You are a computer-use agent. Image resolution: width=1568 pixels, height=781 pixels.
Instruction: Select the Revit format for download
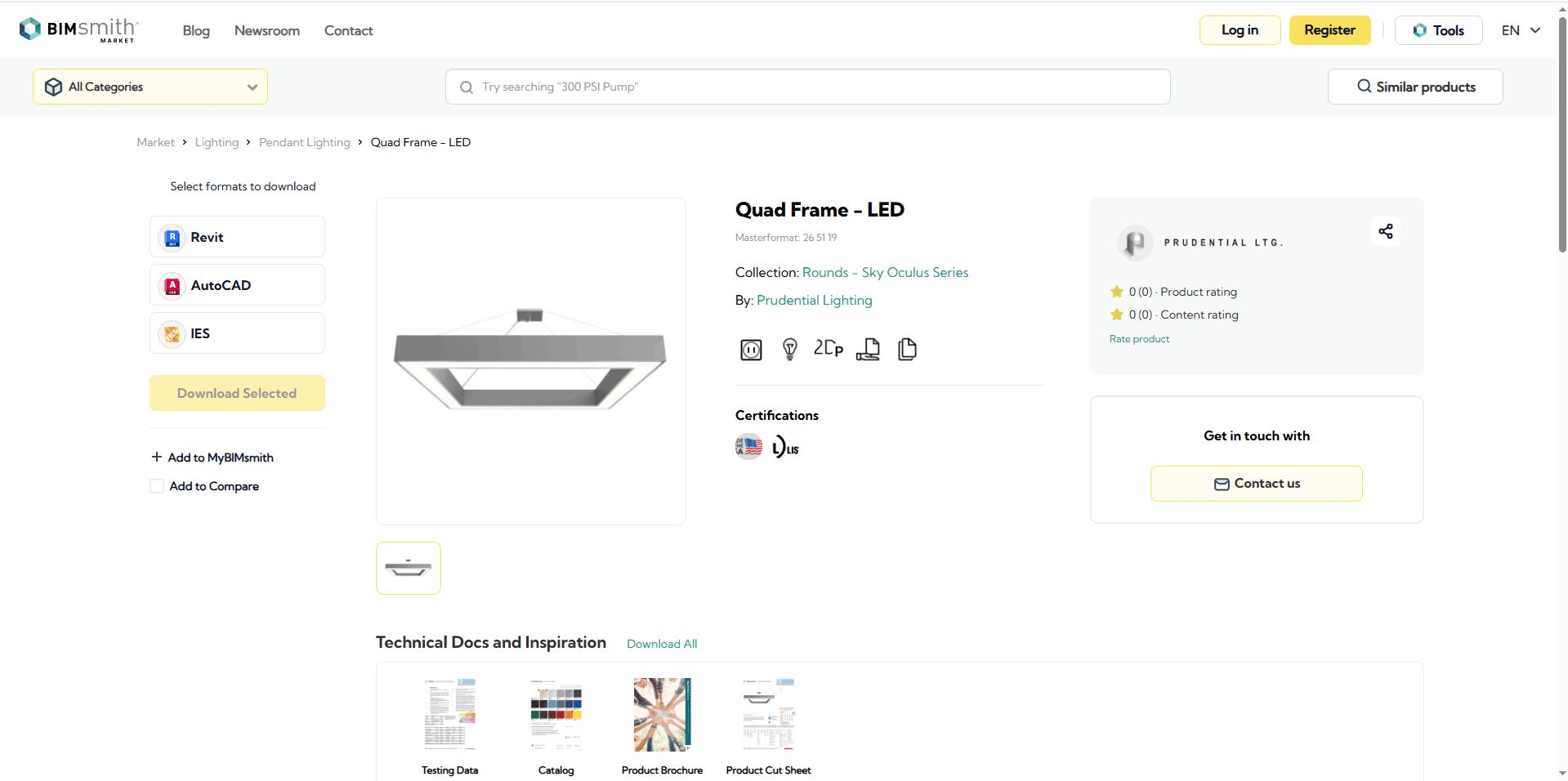tap(236, 236)
